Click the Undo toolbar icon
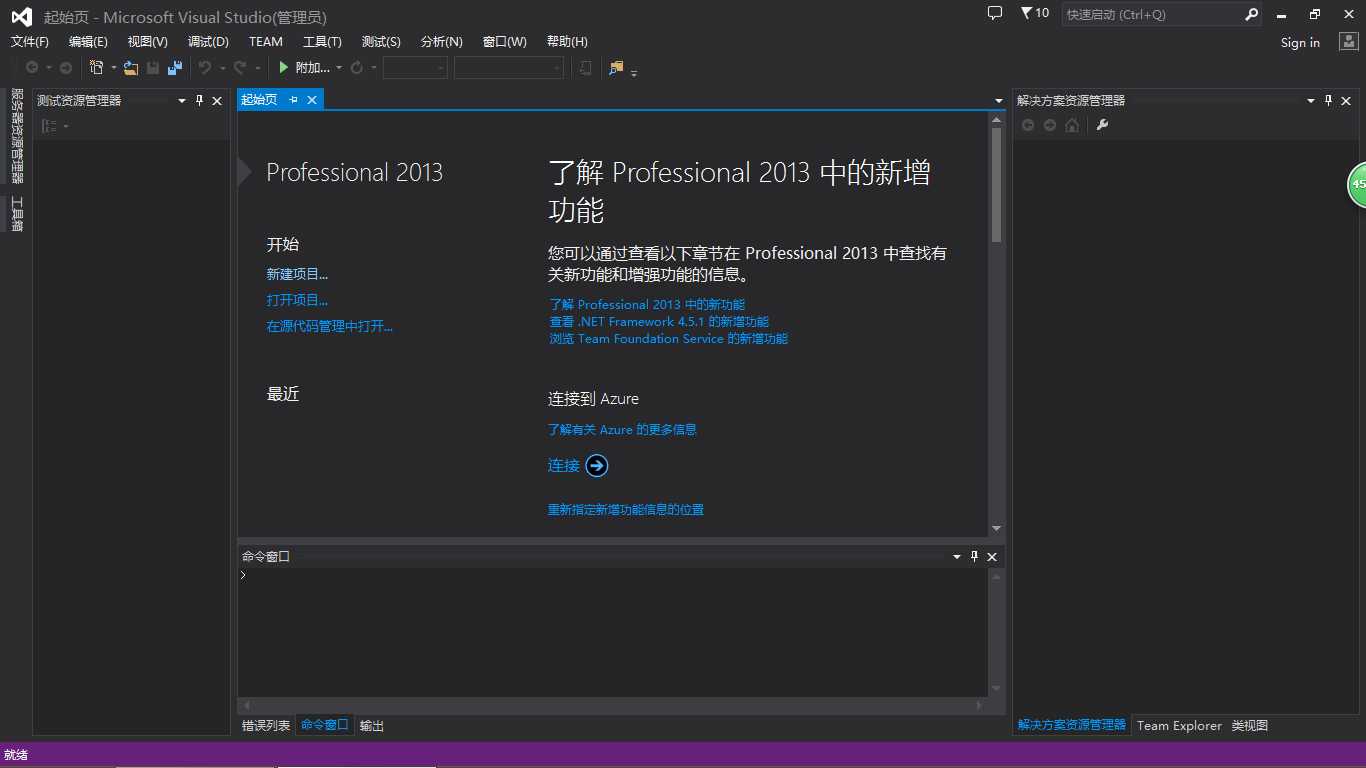This screenshot has width=1366, height=768. 205,68
